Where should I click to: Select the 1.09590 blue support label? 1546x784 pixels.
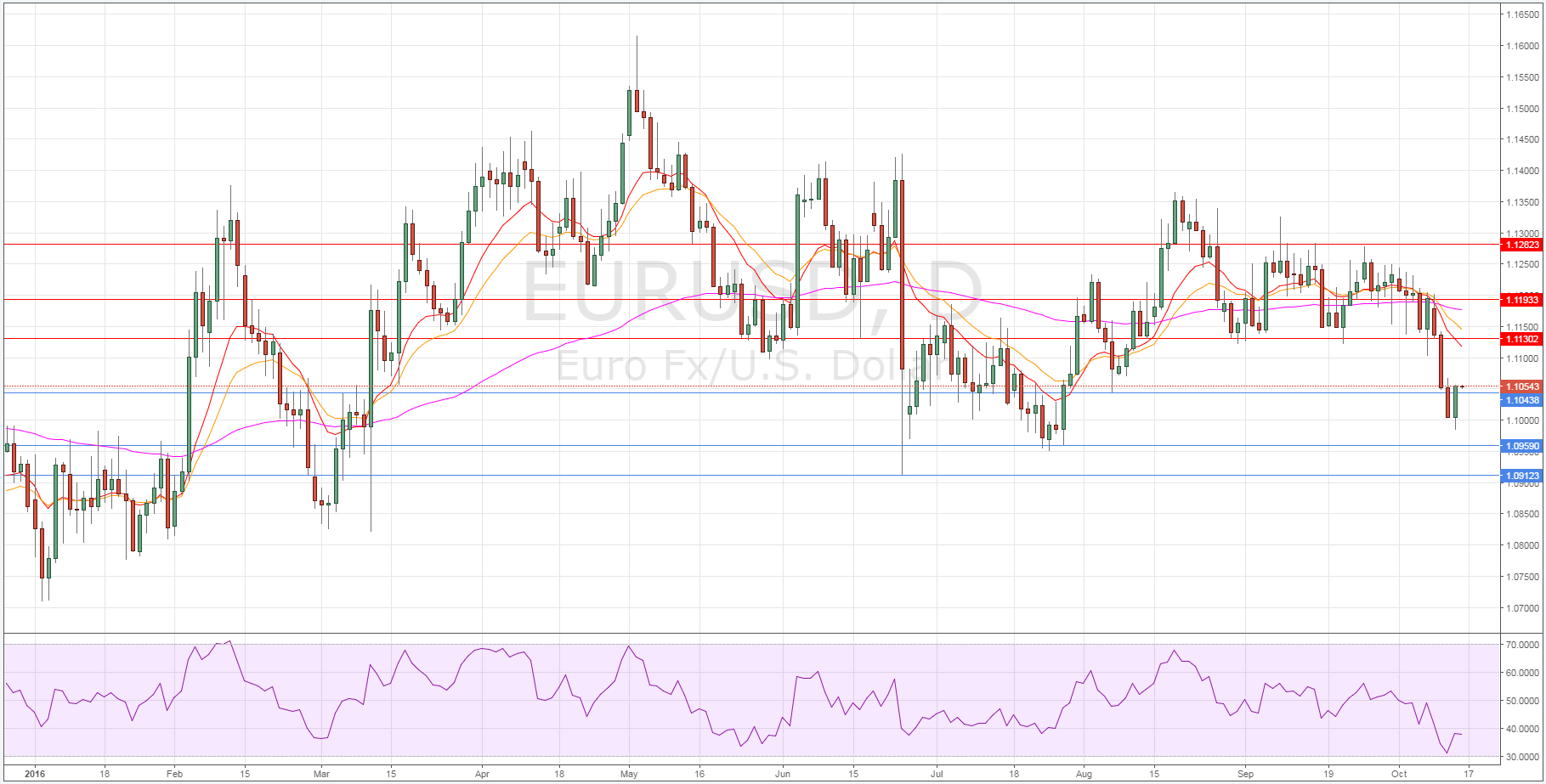pyautogui.click(x=1521, y=446)
